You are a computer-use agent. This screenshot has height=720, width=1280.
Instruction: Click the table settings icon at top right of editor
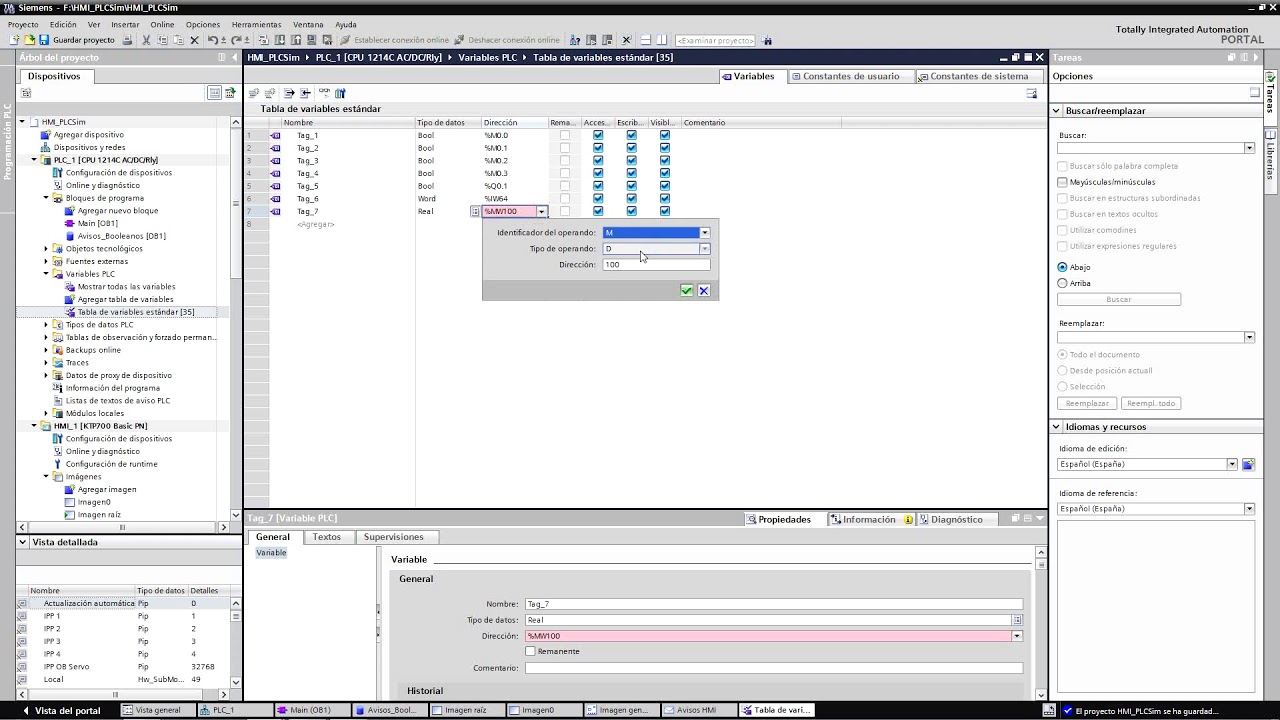point(1032,93)
